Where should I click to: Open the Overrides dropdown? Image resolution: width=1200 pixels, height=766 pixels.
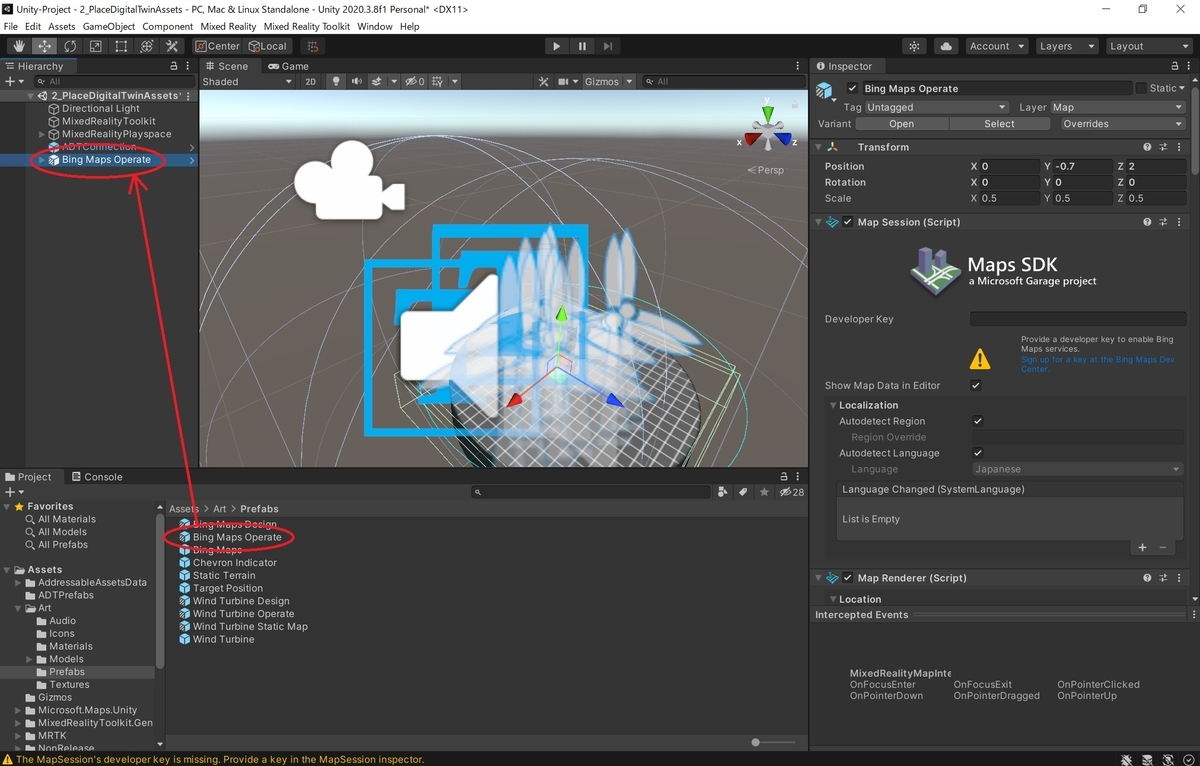coord(1123,124)
